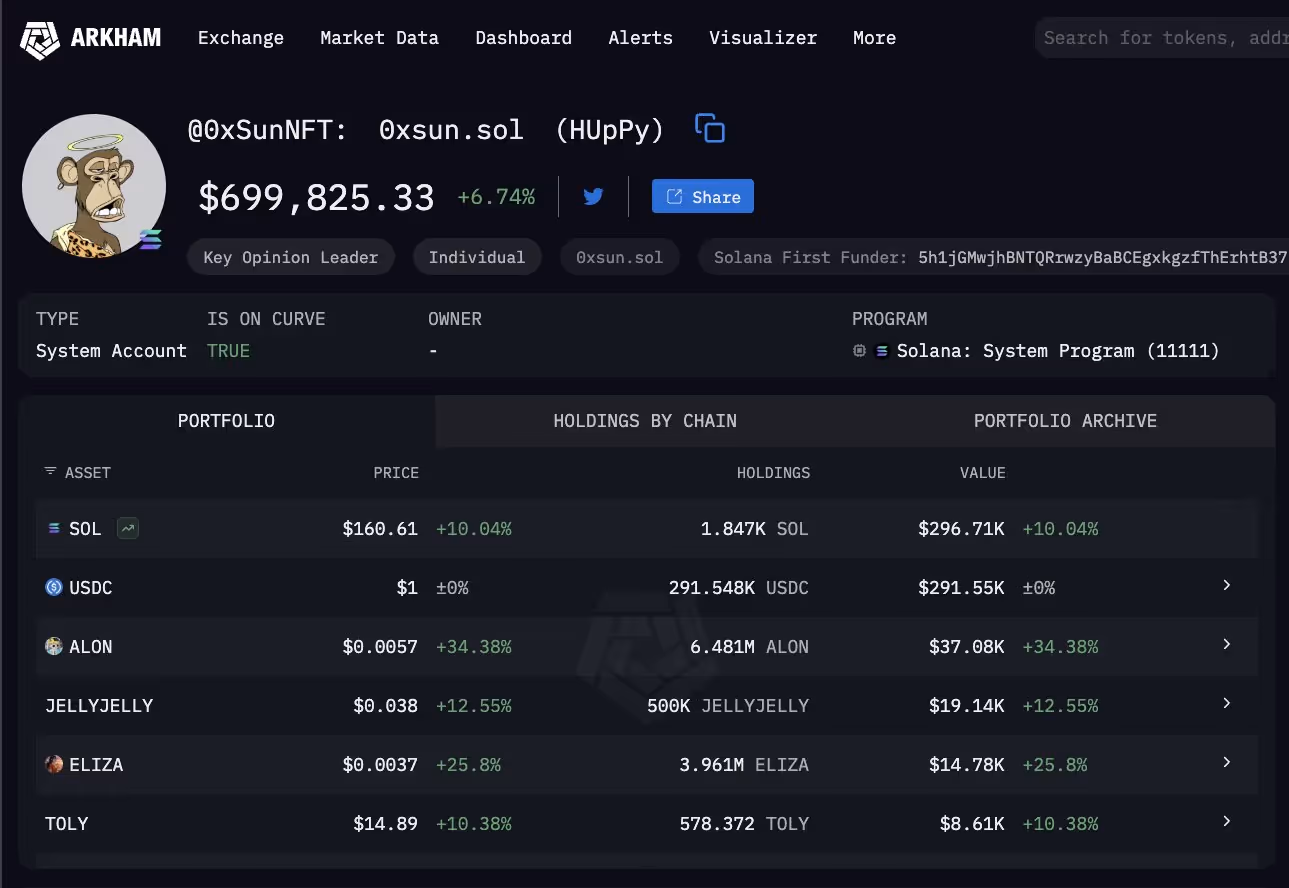Click the $296.71K SOL value

(x=961, y=529)
